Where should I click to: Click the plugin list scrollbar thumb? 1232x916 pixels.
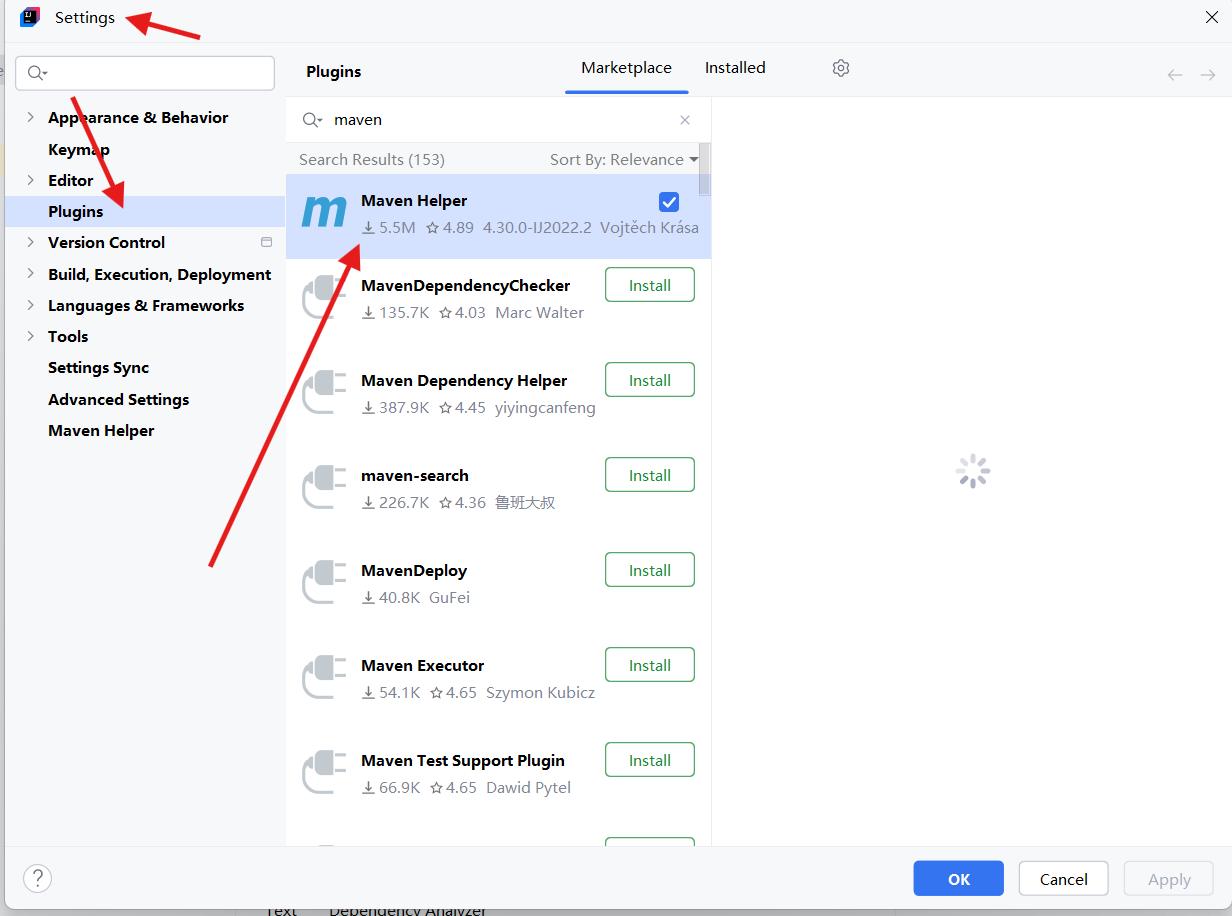pos(705,168)
